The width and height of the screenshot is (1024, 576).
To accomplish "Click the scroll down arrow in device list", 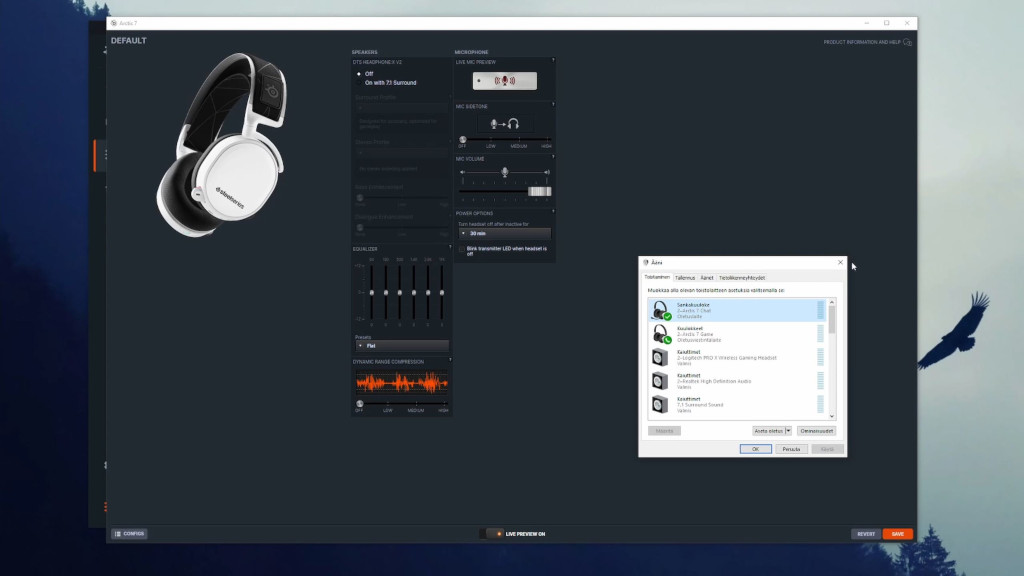I will coord(832,416).
